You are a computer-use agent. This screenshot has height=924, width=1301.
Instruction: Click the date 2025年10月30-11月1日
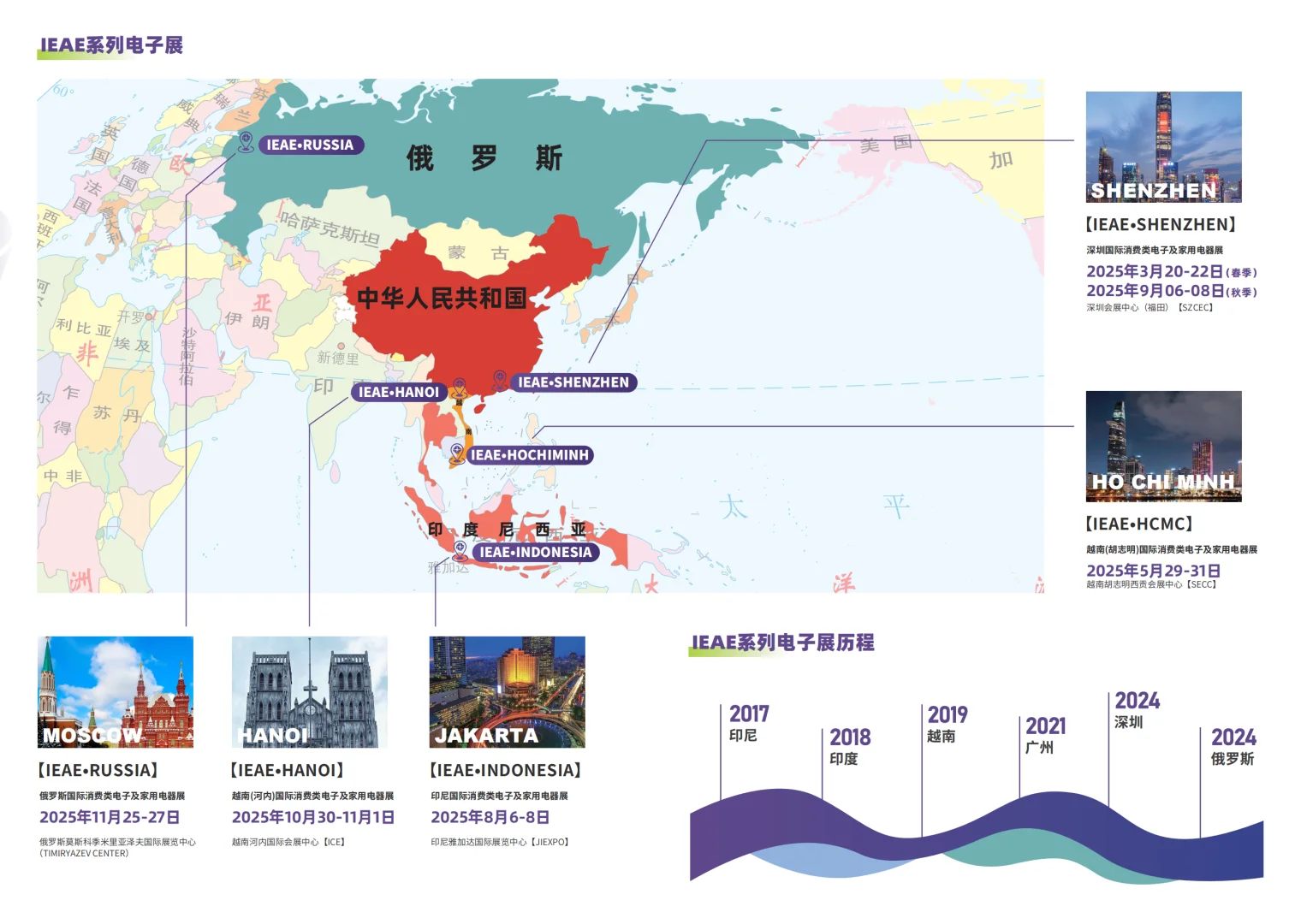313,817
